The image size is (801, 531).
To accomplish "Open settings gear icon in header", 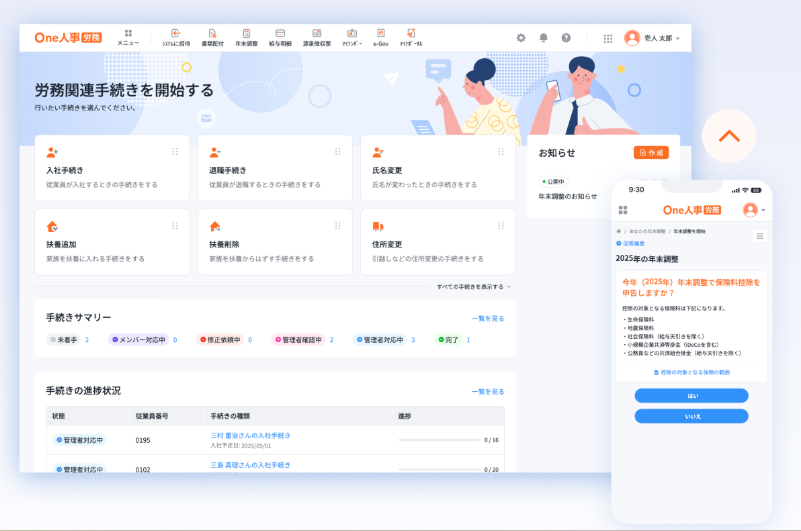I will 521,38.
